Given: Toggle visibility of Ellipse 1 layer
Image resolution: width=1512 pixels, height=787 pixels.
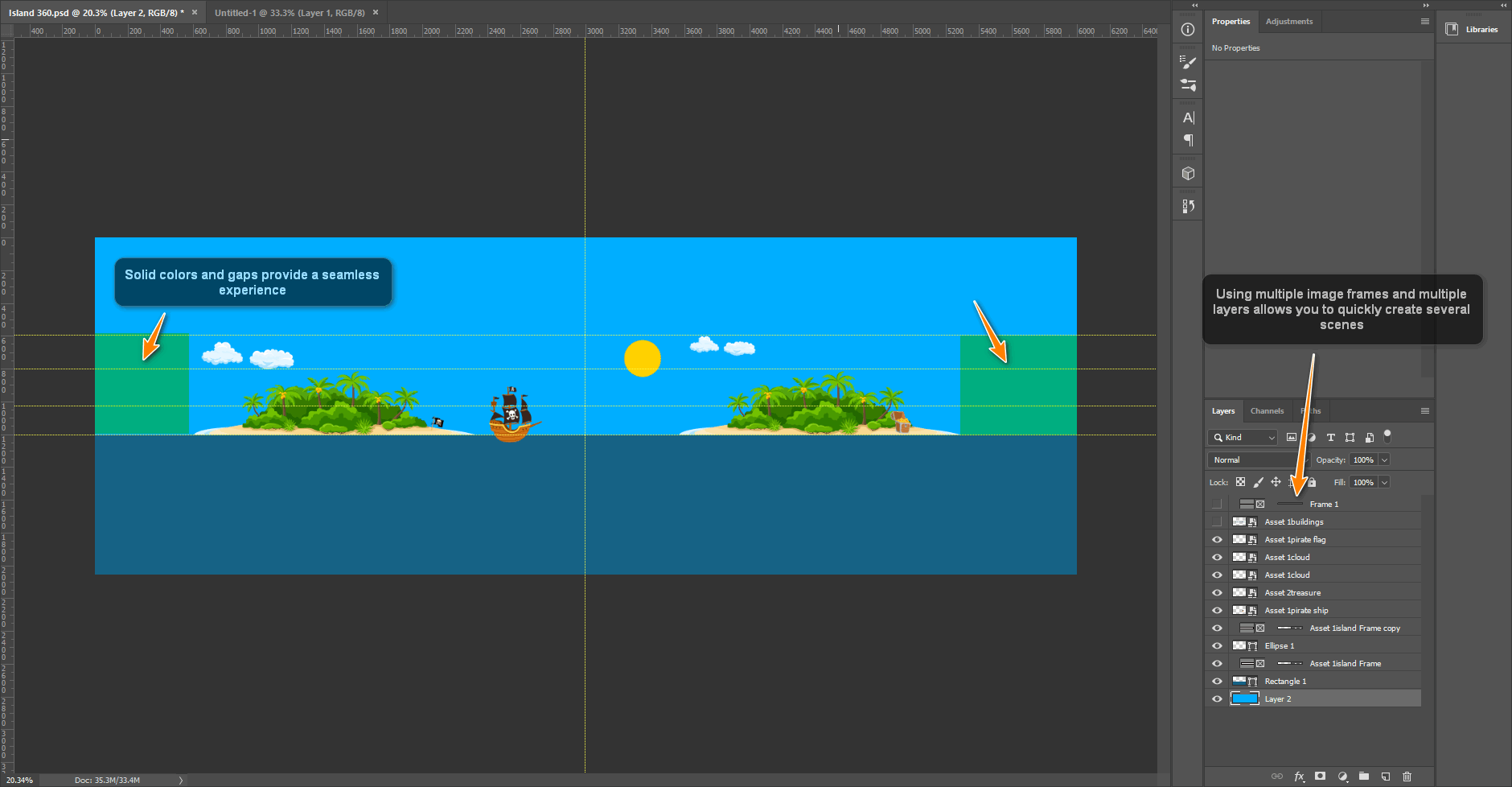Looking at the screenshot, I should (x=1217, y=646).
